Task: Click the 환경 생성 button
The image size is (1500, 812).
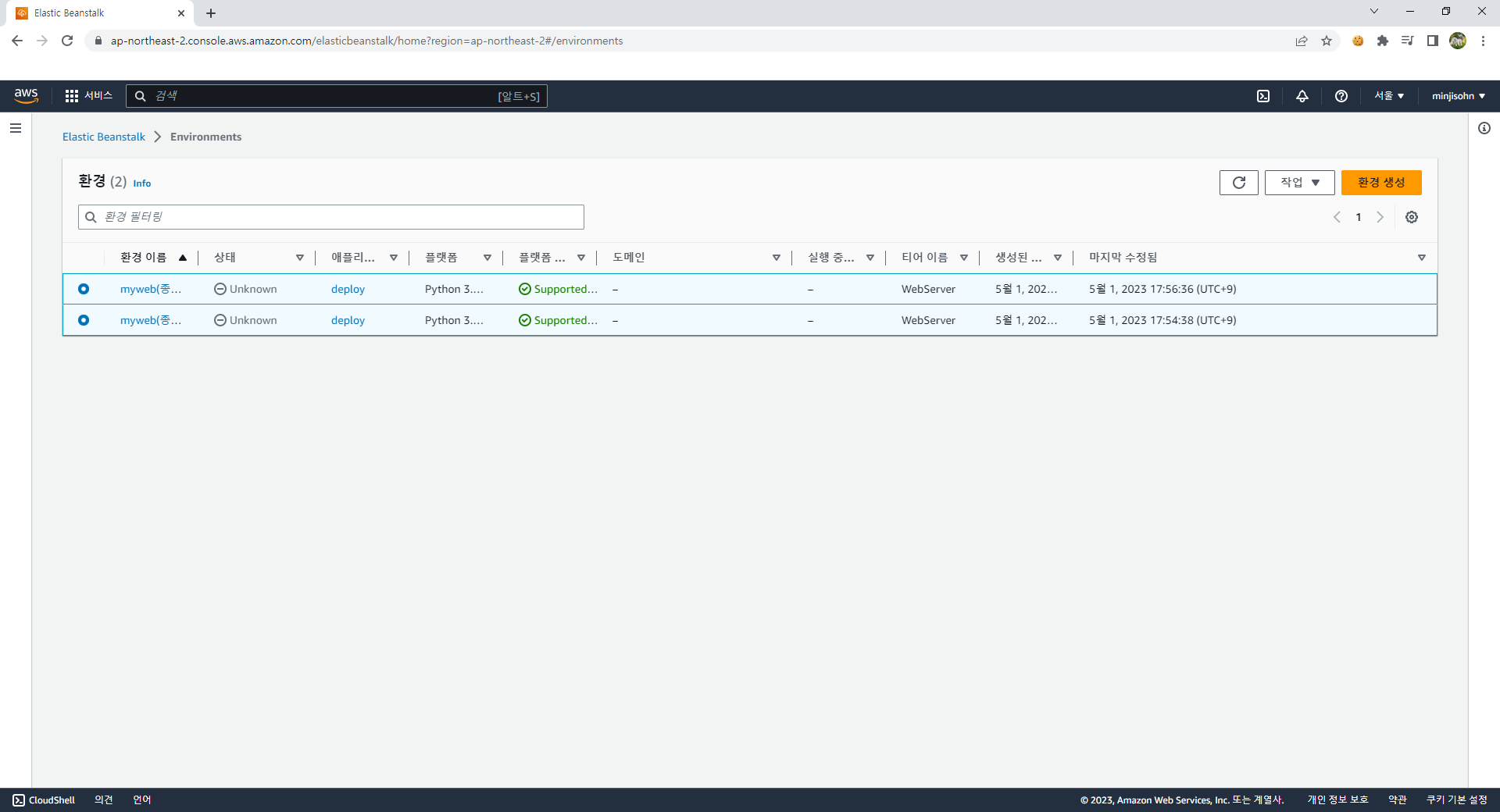Action: (1381, 183)
